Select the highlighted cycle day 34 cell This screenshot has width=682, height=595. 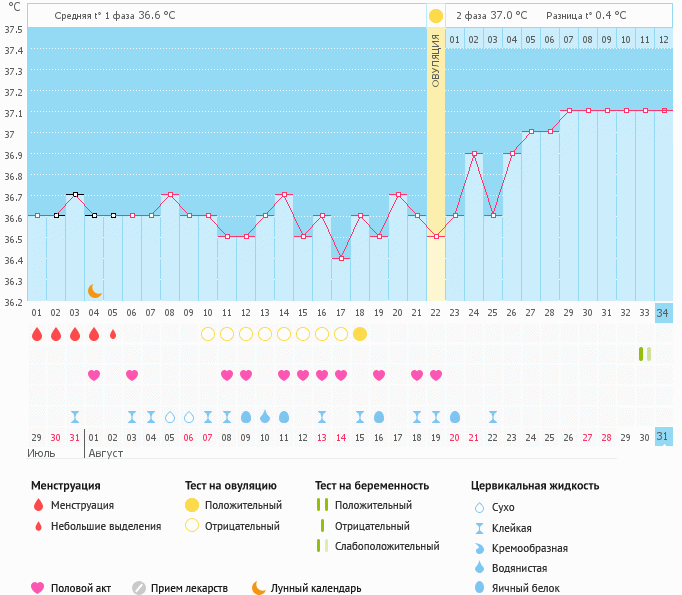coord(662,313)
